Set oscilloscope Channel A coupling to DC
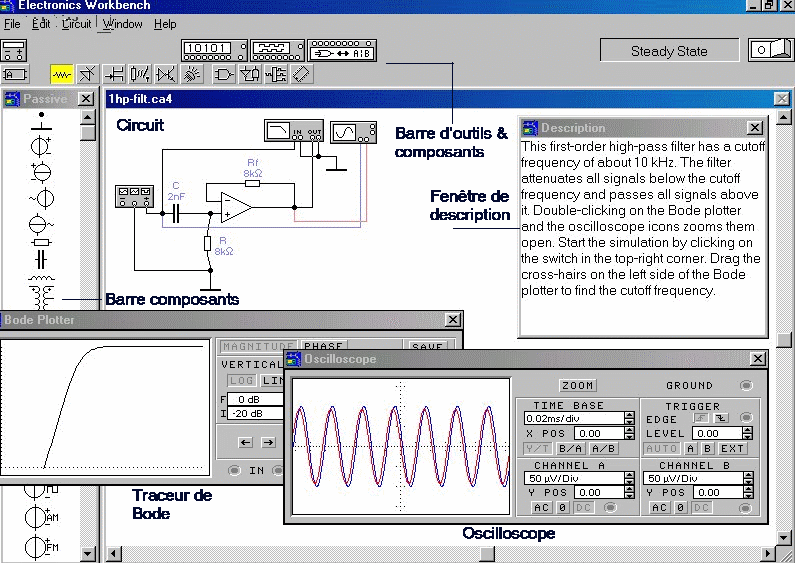The image size is (795, 563). (584, 507)
